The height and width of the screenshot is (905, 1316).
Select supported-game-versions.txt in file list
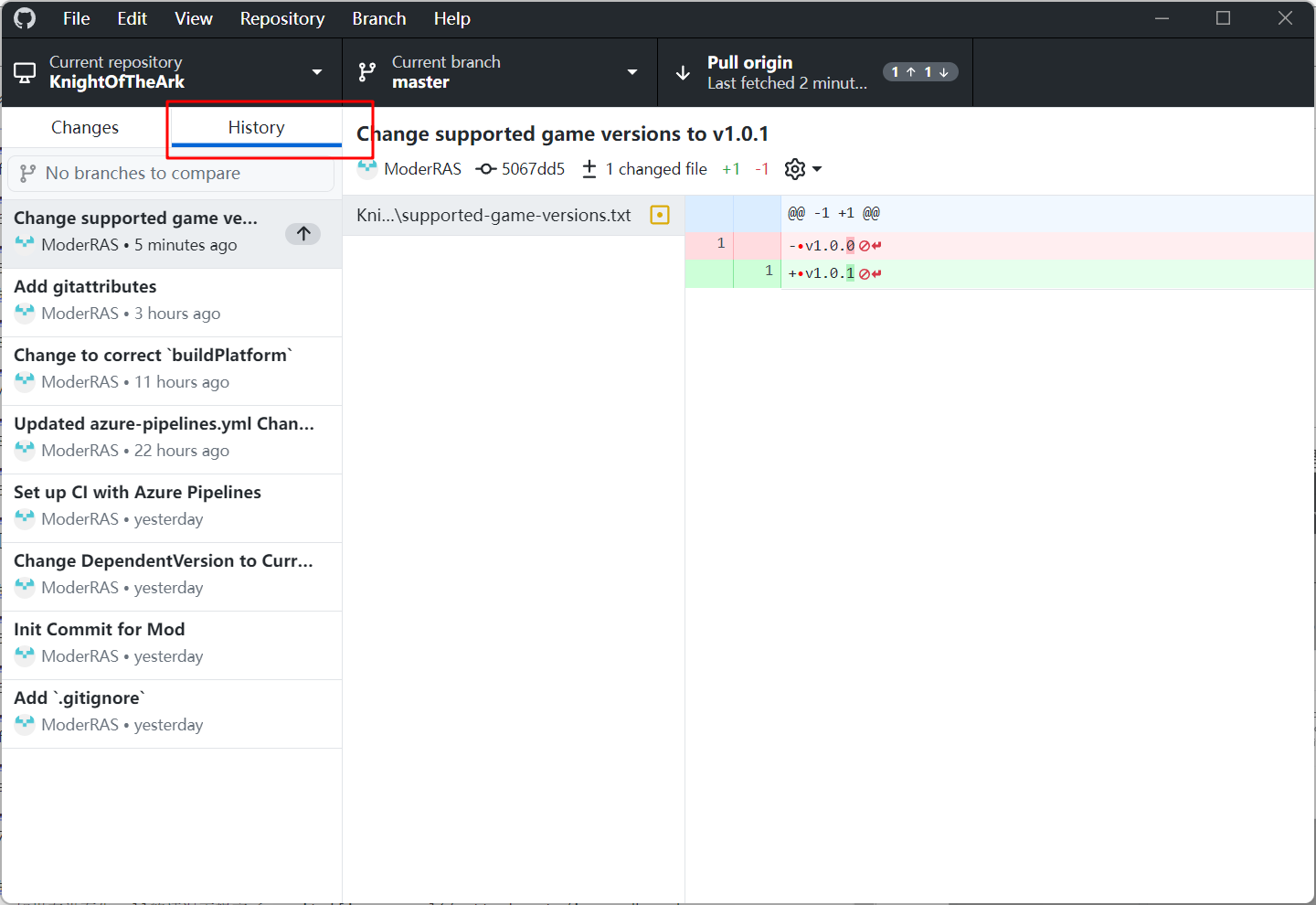point(493,216)
